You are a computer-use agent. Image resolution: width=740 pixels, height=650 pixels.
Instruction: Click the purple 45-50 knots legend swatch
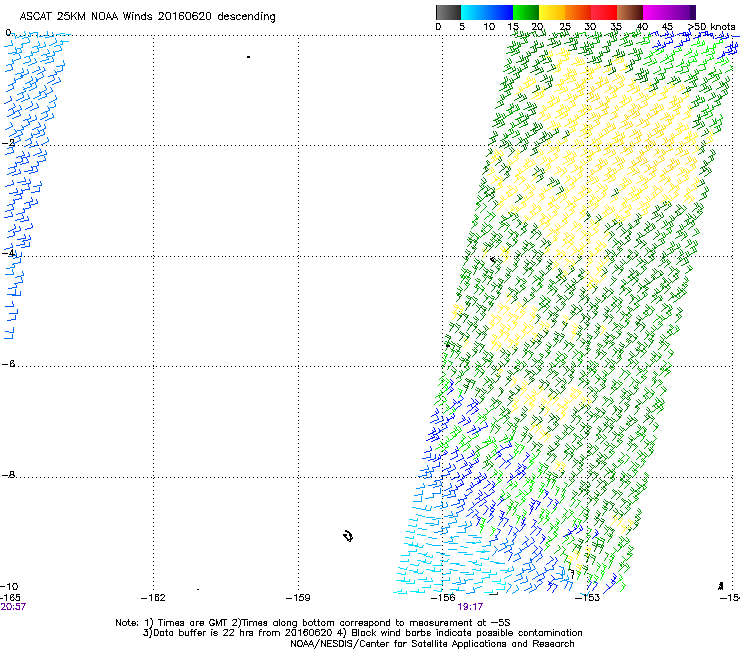coord(682,12)
